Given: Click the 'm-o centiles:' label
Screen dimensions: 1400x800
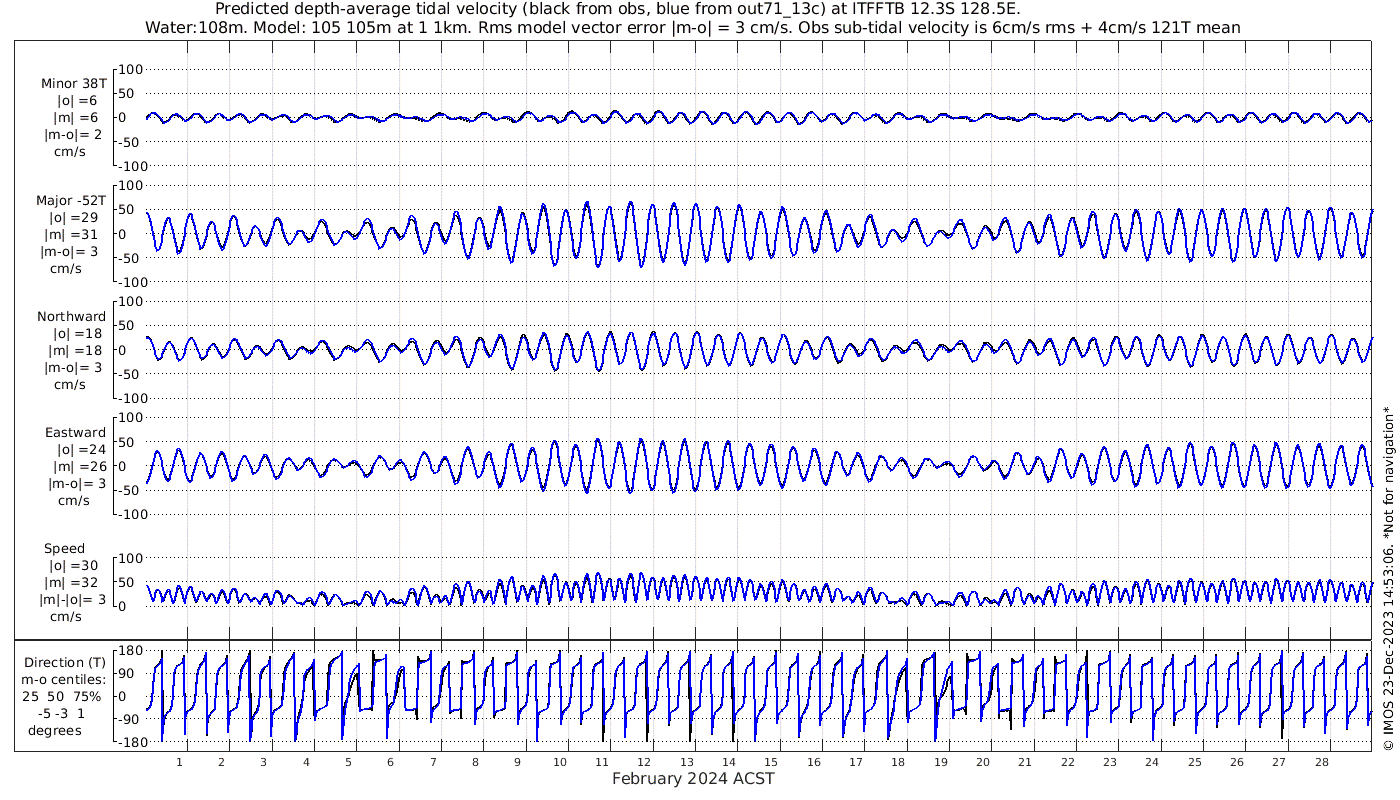Looking at the screenshot, I should [x=65, y=680].
